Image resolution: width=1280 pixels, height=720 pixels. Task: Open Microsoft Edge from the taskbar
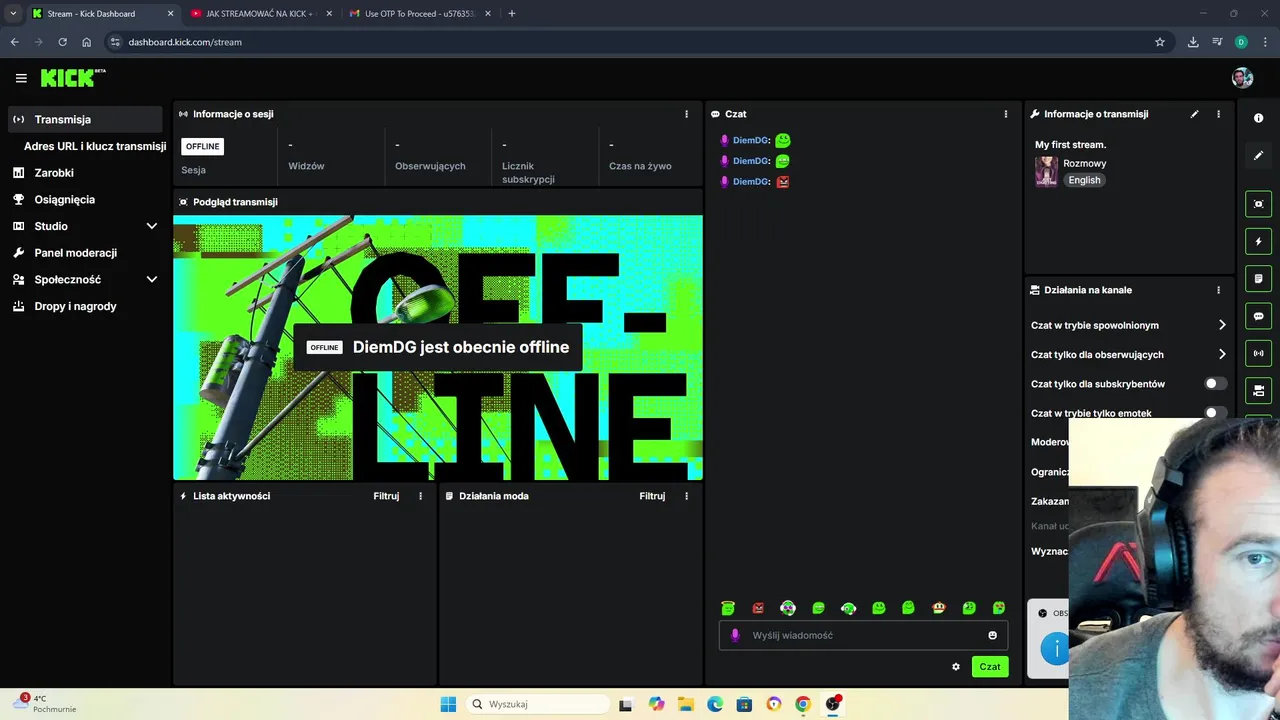[715, 704]
